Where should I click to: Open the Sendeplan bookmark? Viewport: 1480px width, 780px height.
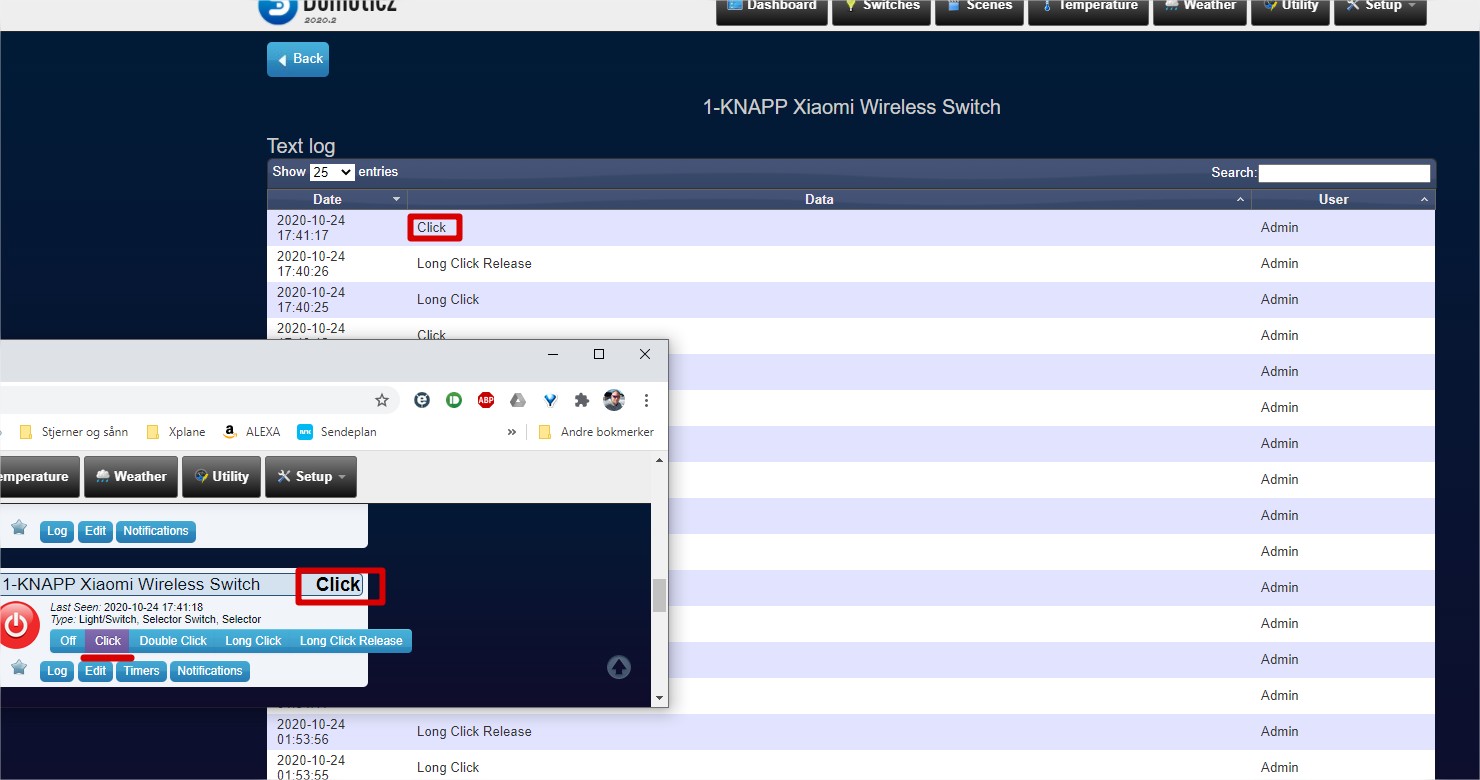[337, 432]
